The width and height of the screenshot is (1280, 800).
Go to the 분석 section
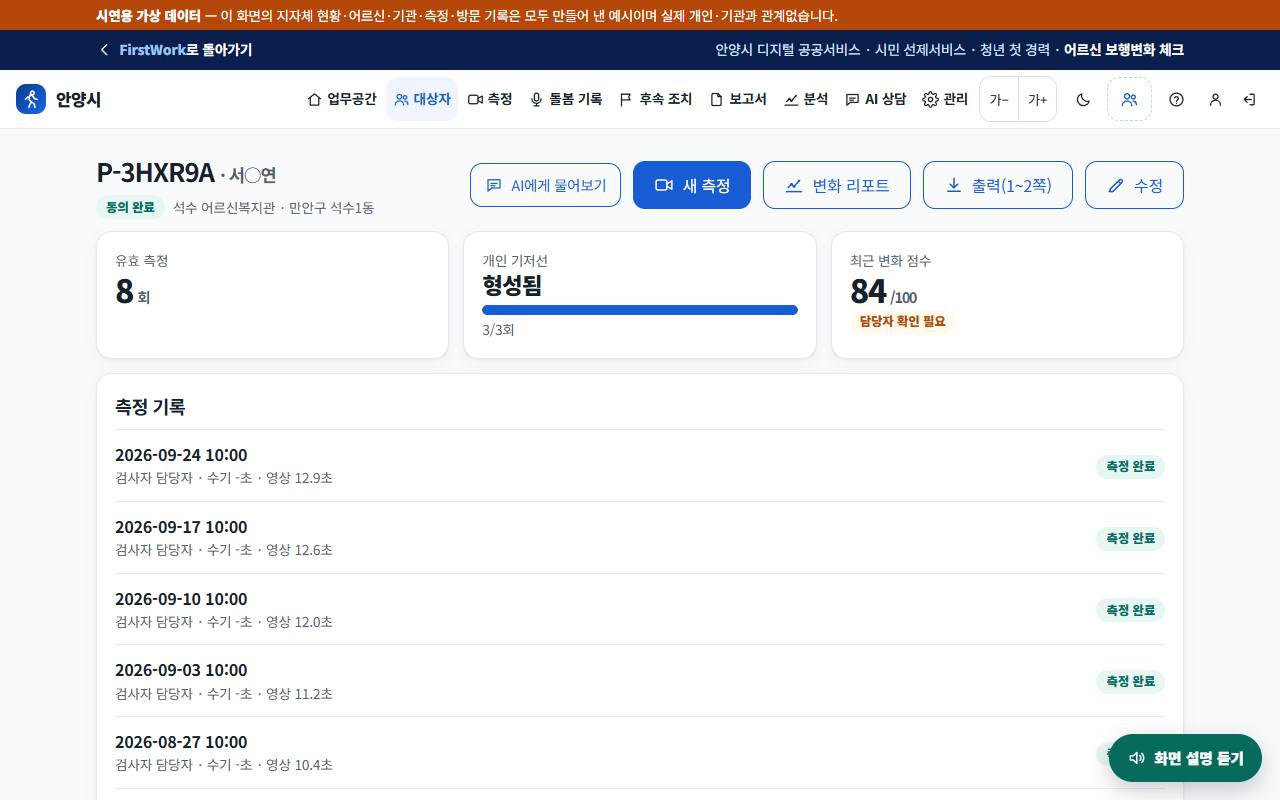[806, 99]
